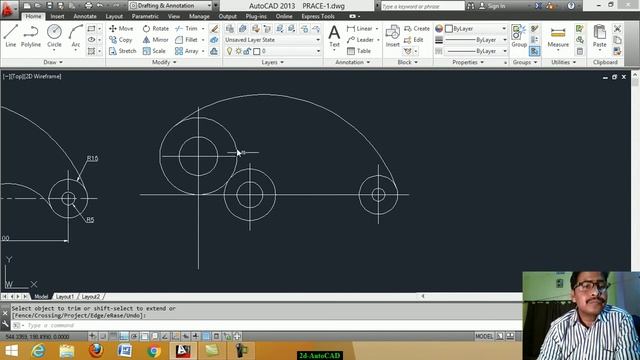This screenshot has height=360, width=640.
Task: Open the ByLayer linetype dropdown
Action: [x=476, y=51]
